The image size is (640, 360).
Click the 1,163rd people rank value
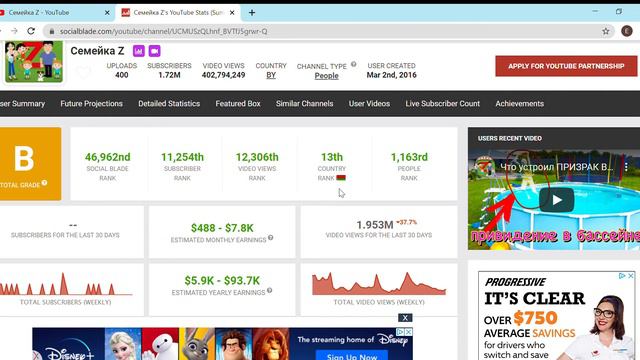click(409, 157)
